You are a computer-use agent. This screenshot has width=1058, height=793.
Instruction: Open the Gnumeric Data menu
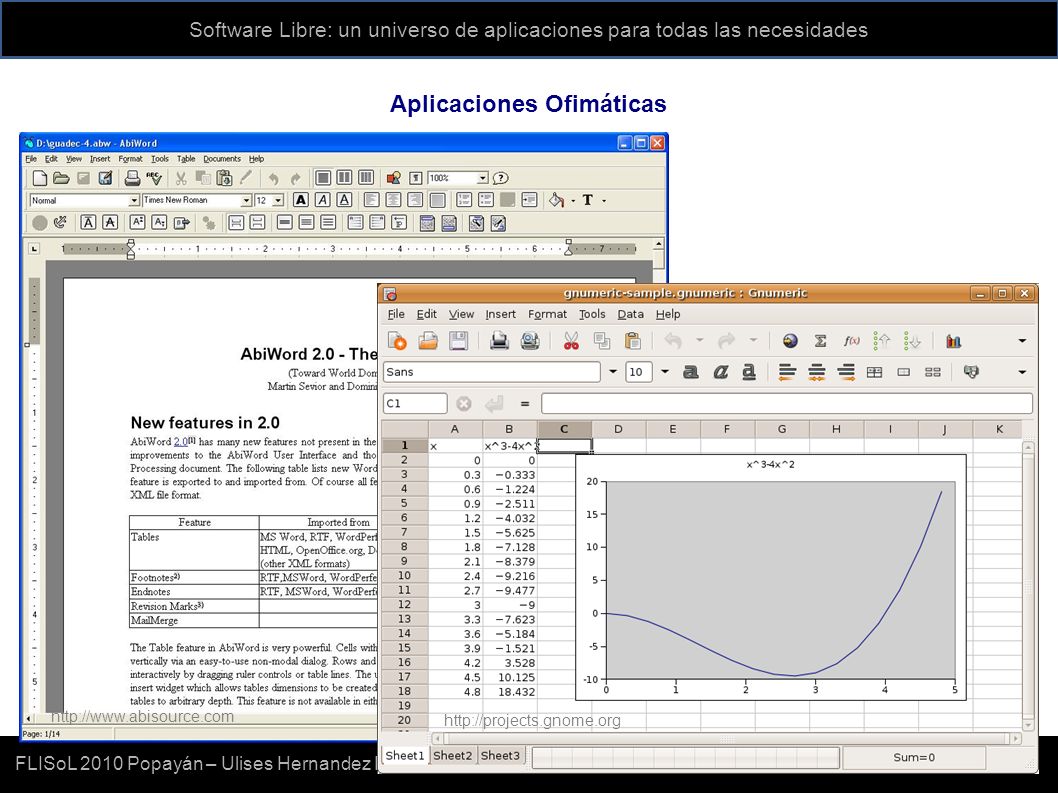(x=630, y=314)
